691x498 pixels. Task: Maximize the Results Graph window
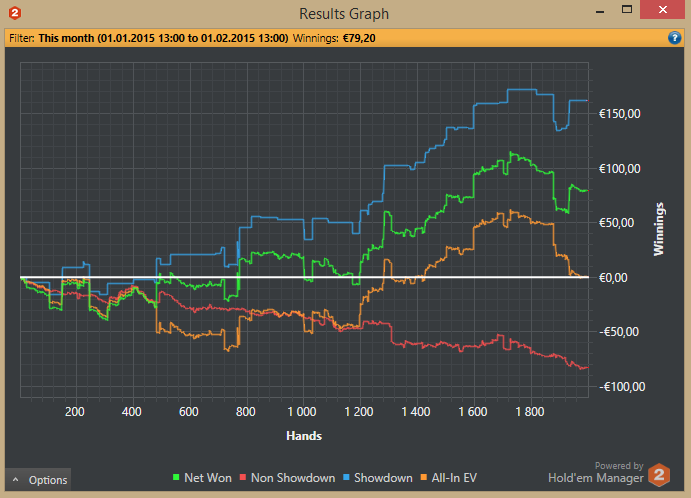pyautogui.click(x=627, y=9)
